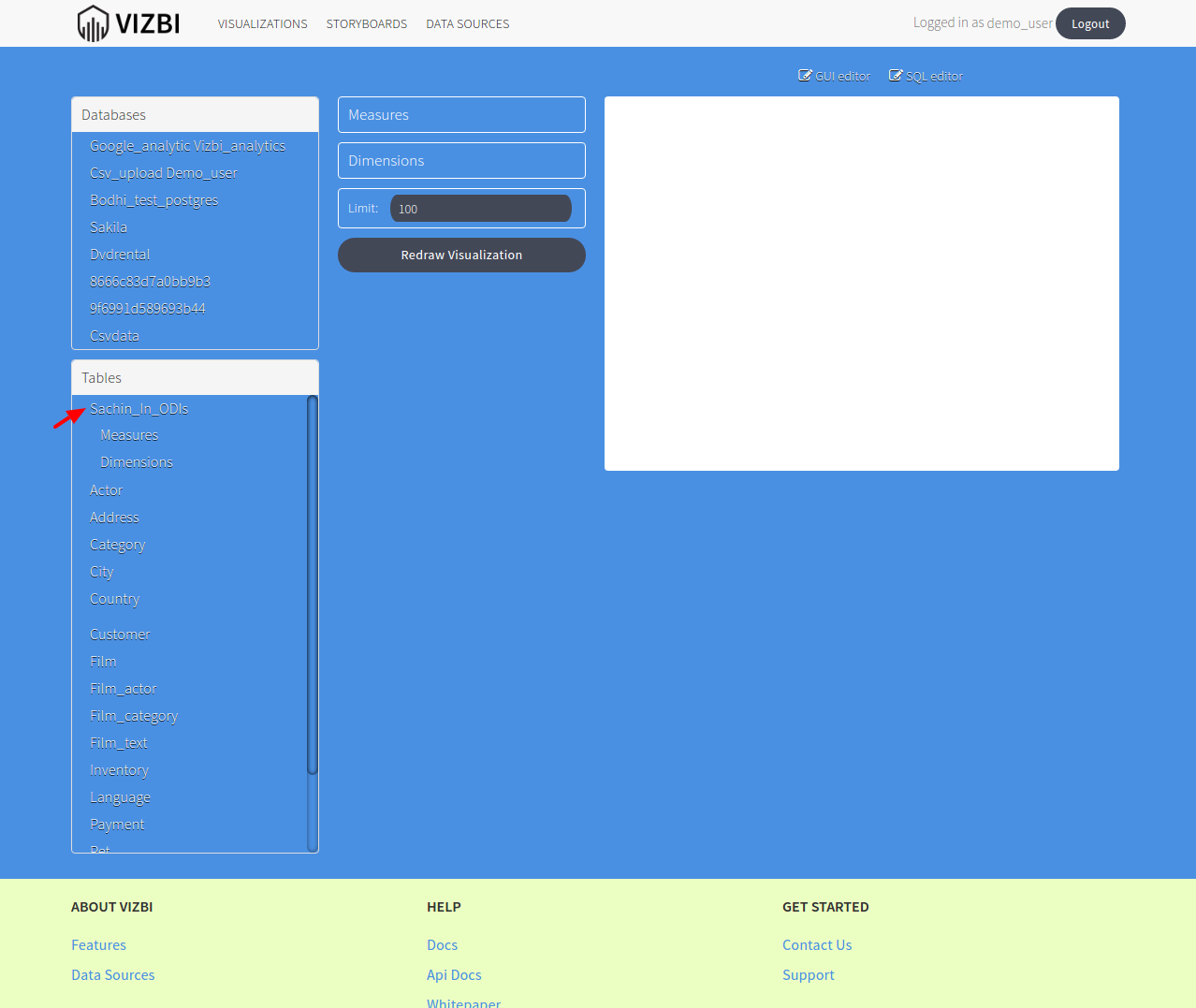Open the DATA SOURCES menu
This screenshot has height=1008, width=1196.
467,23
